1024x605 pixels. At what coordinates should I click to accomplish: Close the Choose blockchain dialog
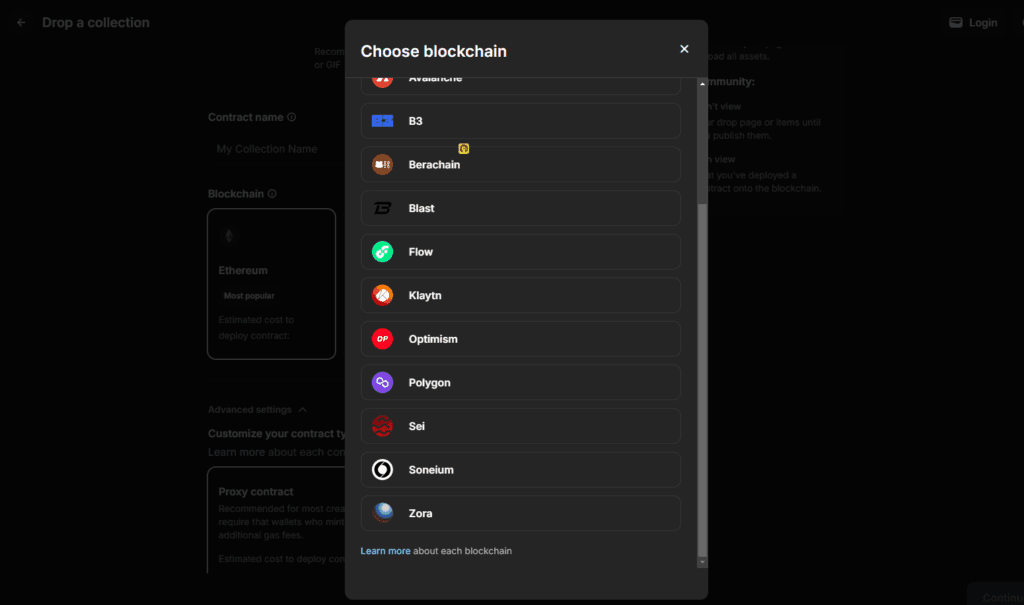click(684, 49)
